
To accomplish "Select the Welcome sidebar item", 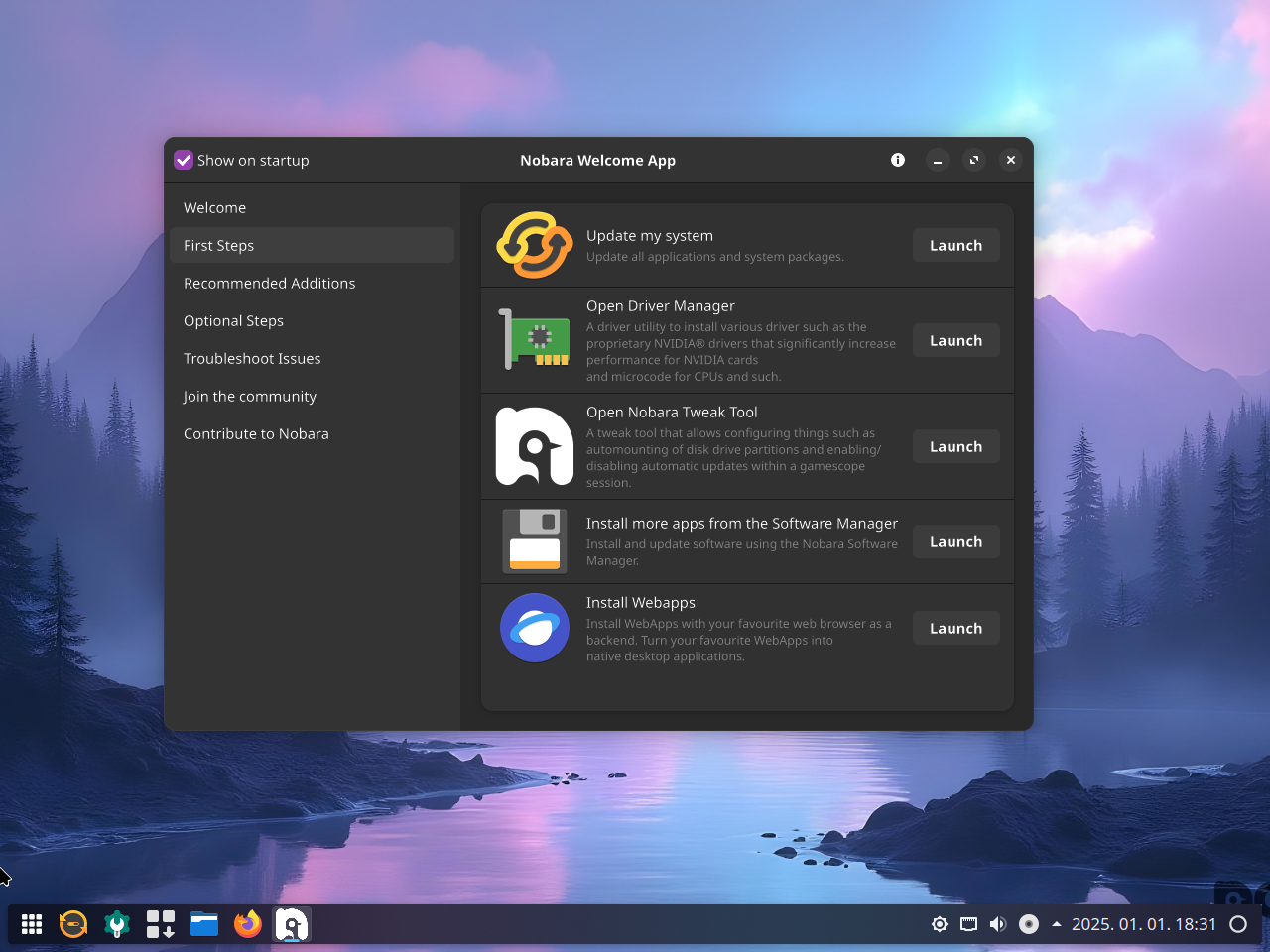I will [312, 207].
